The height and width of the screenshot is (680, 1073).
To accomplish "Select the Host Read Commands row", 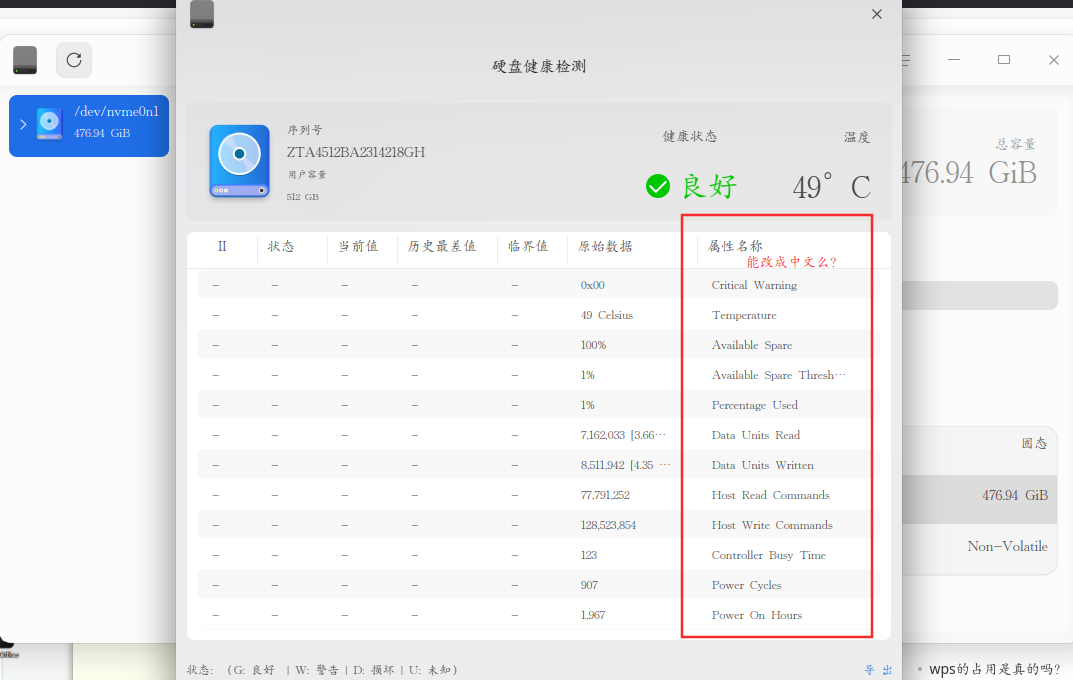I will pyautogui.click(x=539, y=496).
